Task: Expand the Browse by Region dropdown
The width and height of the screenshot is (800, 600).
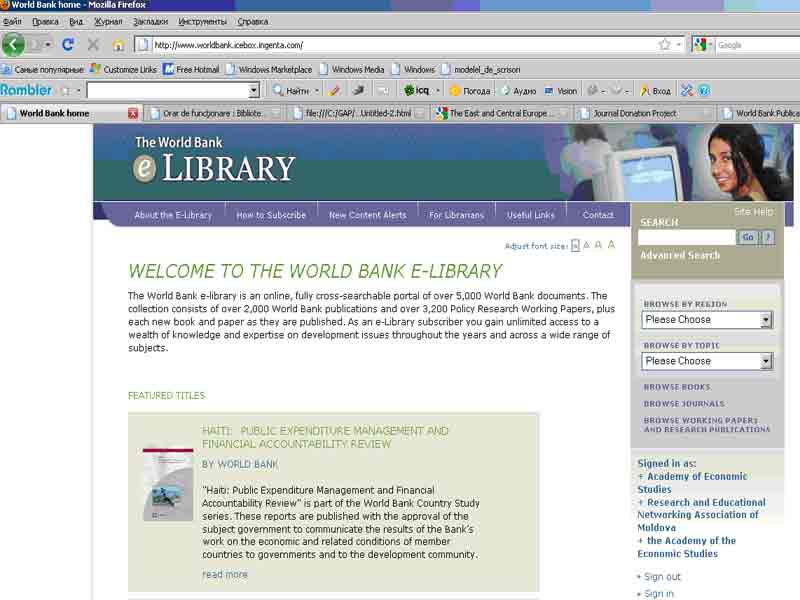Action: pos(766,320)
